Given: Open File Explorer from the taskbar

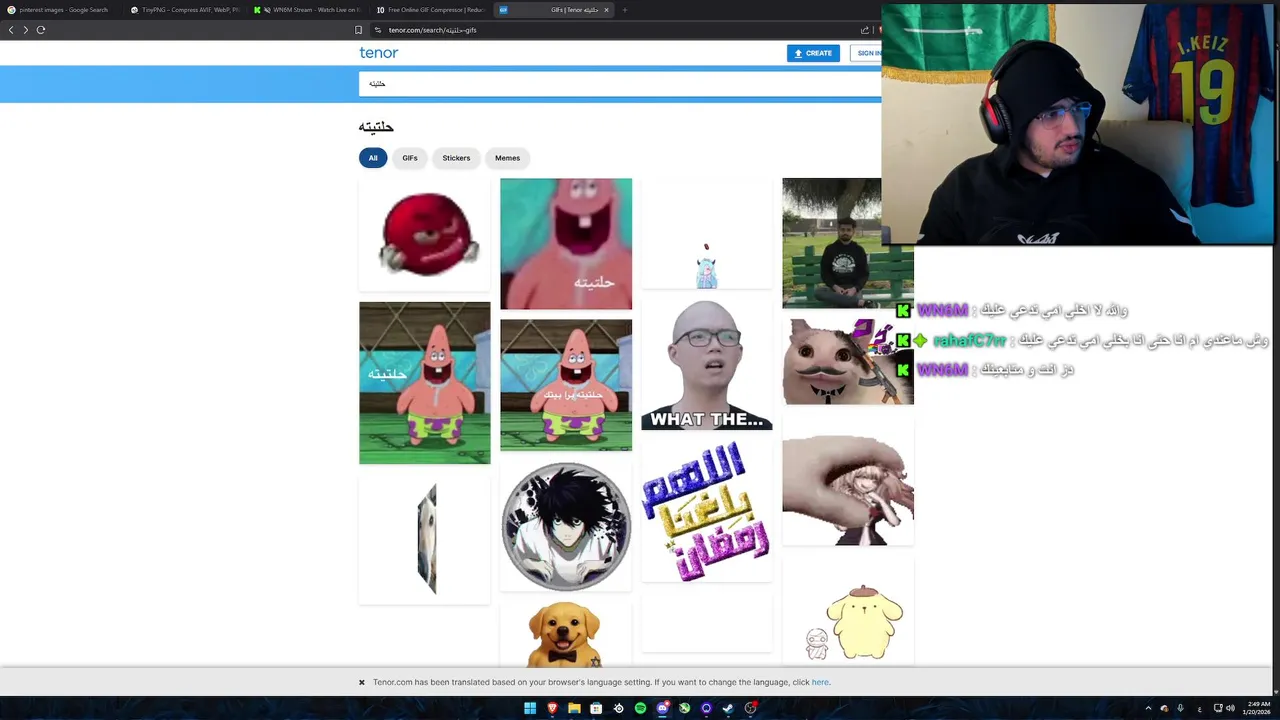Looking at the screenshot, I should [574, 708].
